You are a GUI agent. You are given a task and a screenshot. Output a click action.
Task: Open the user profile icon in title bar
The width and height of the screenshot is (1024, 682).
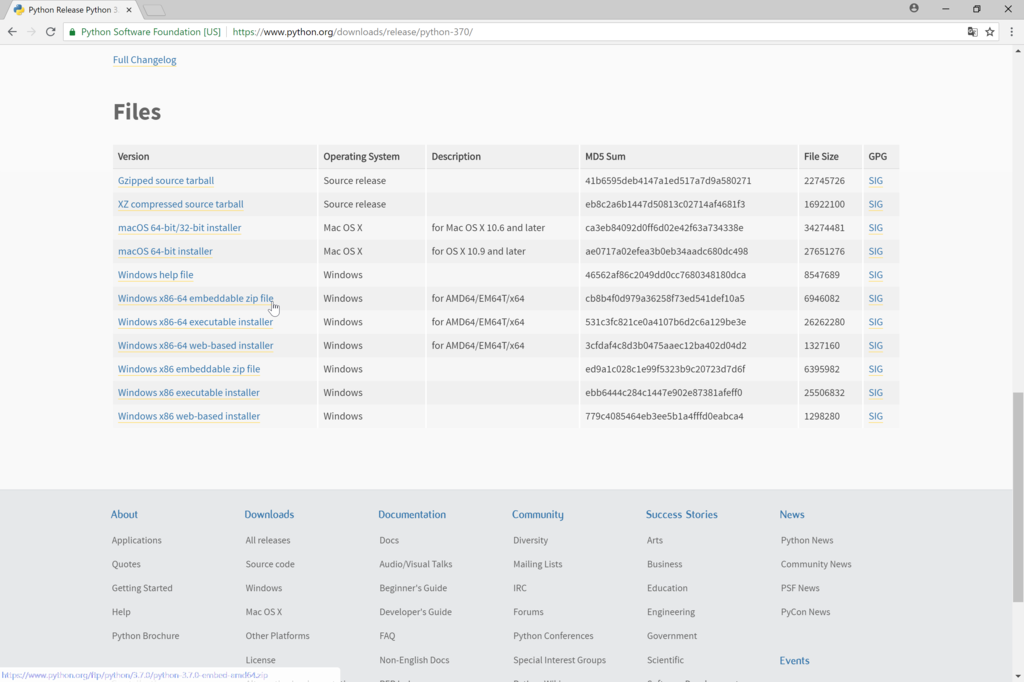coord(914,8)
